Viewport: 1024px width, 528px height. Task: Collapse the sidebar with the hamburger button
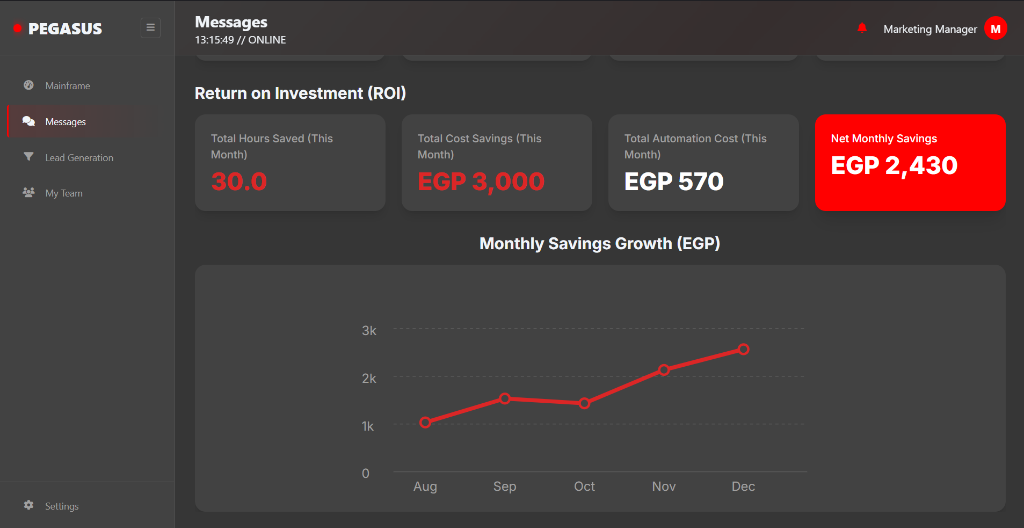(151, 28)
